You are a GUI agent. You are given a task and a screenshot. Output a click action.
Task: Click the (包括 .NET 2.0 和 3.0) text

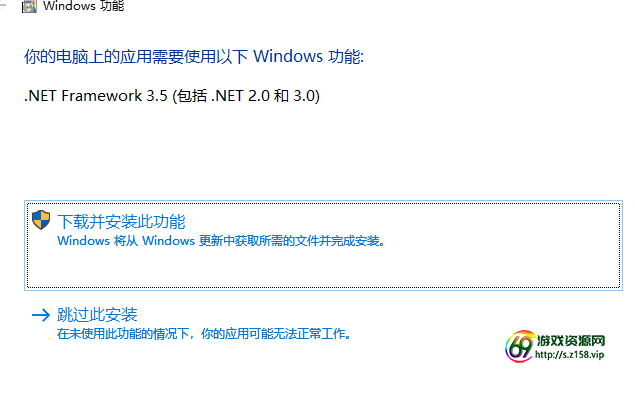click(246, 96)
